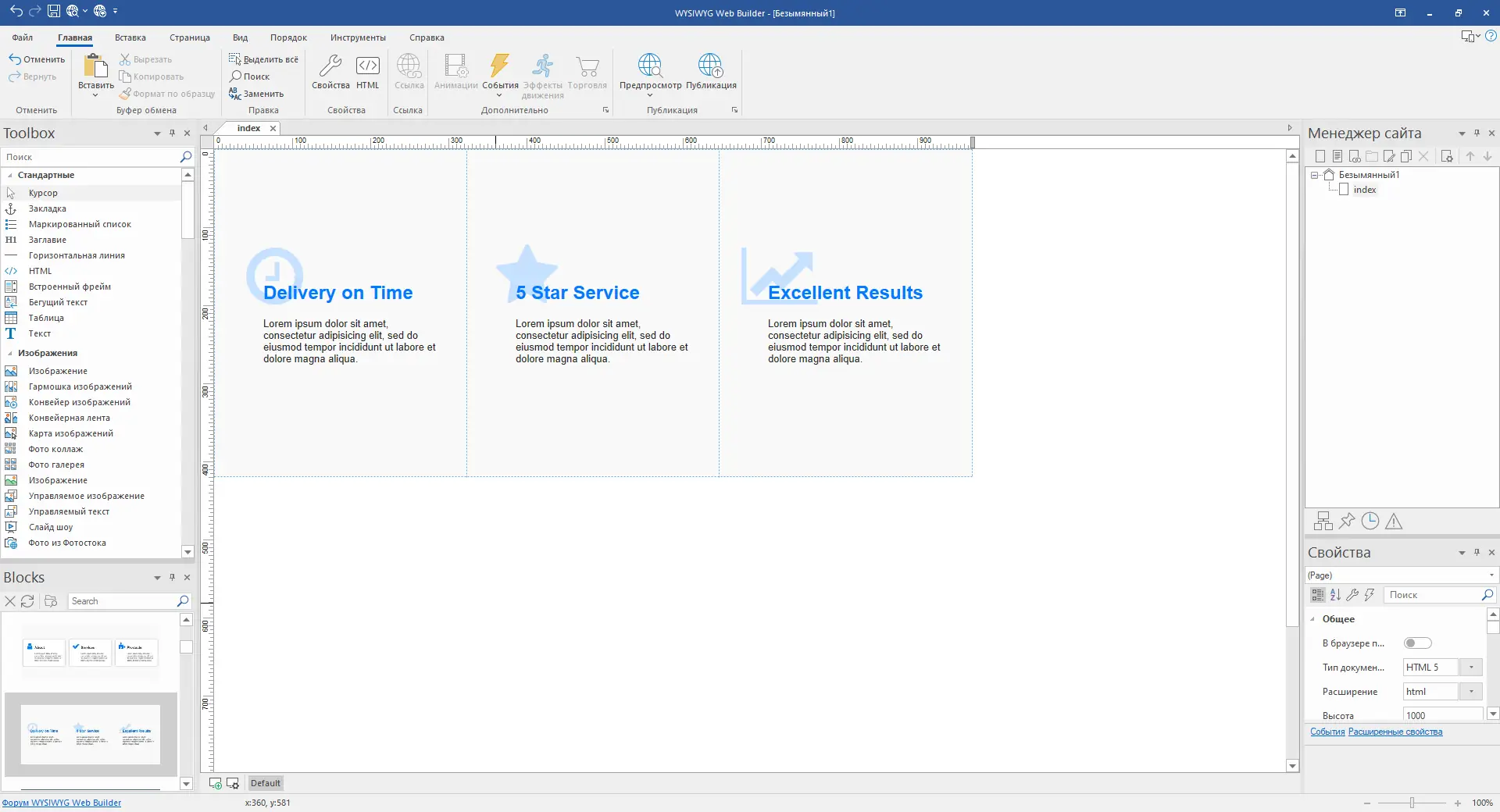The width and height of the screenshot is (1500, 812).
Task: Click the Toolbox search field
Action: pyautogui.click(x=91, y=157)
